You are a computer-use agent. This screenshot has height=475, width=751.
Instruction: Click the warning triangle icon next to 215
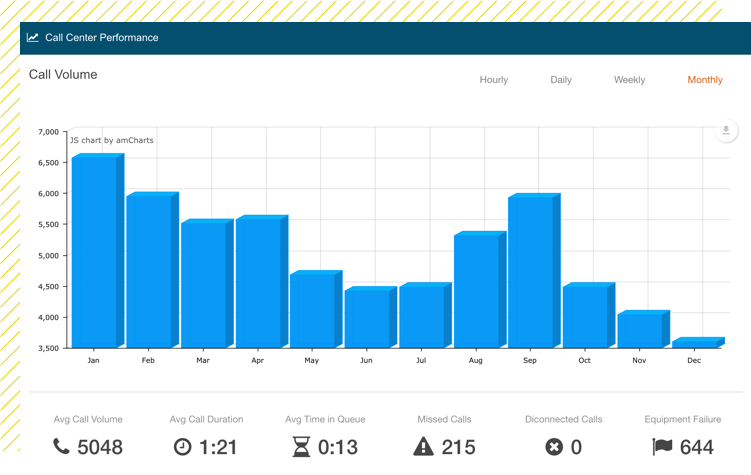click(x=423, y=446)
